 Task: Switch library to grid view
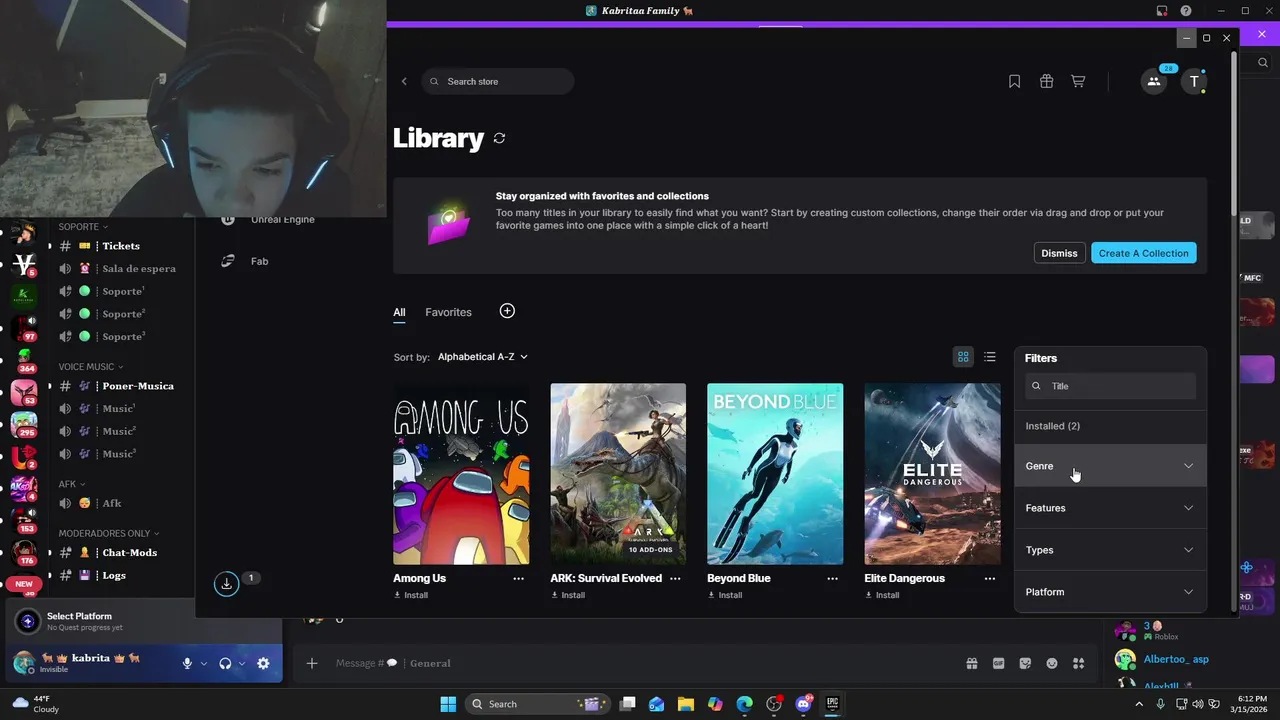point(963,357)
